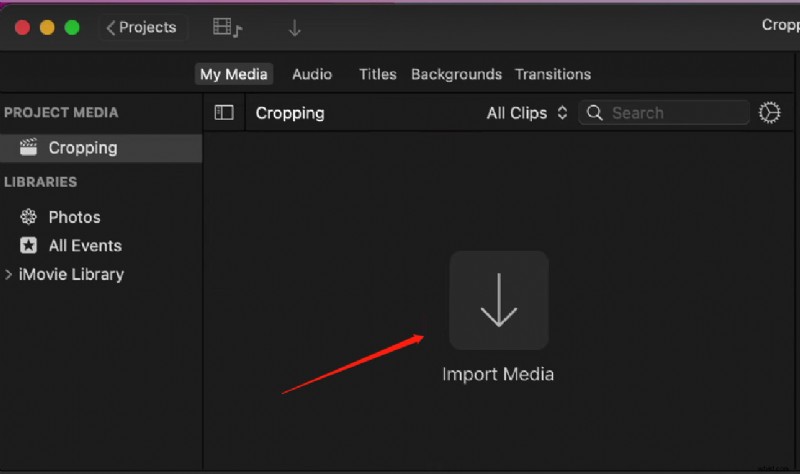The width and height of the screenshot is (800, 474).
Task: Click the Cropping browser title text
Action: [x=290, y=113]
